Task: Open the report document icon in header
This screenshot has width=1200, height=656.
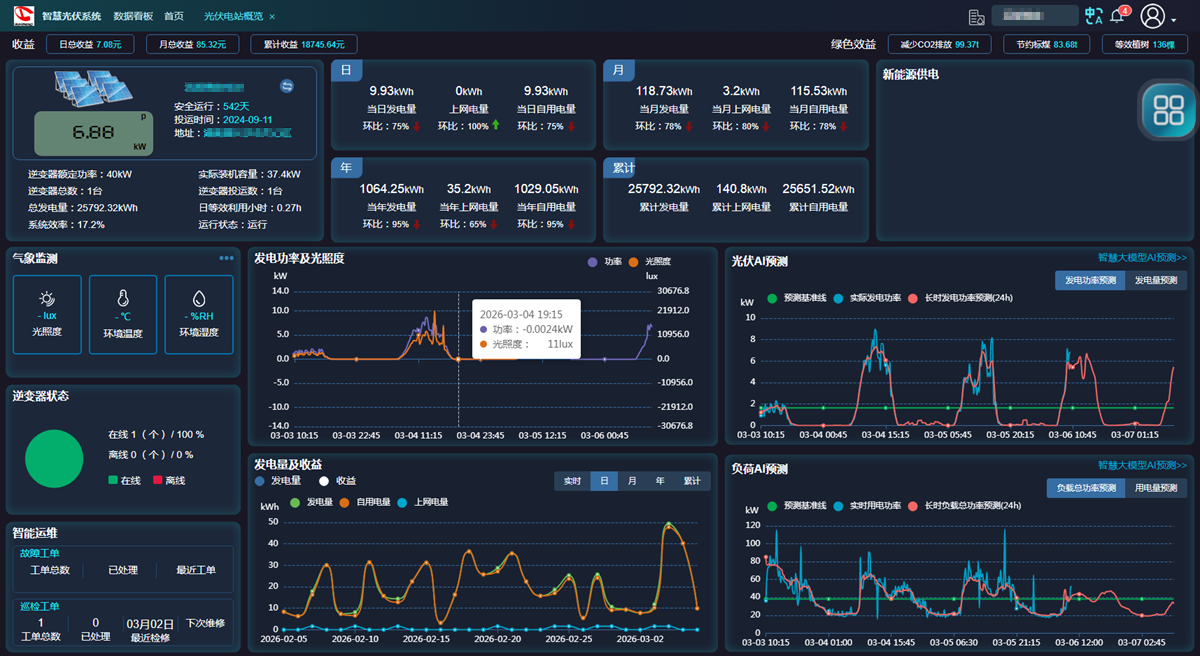Action: (977, 17)
